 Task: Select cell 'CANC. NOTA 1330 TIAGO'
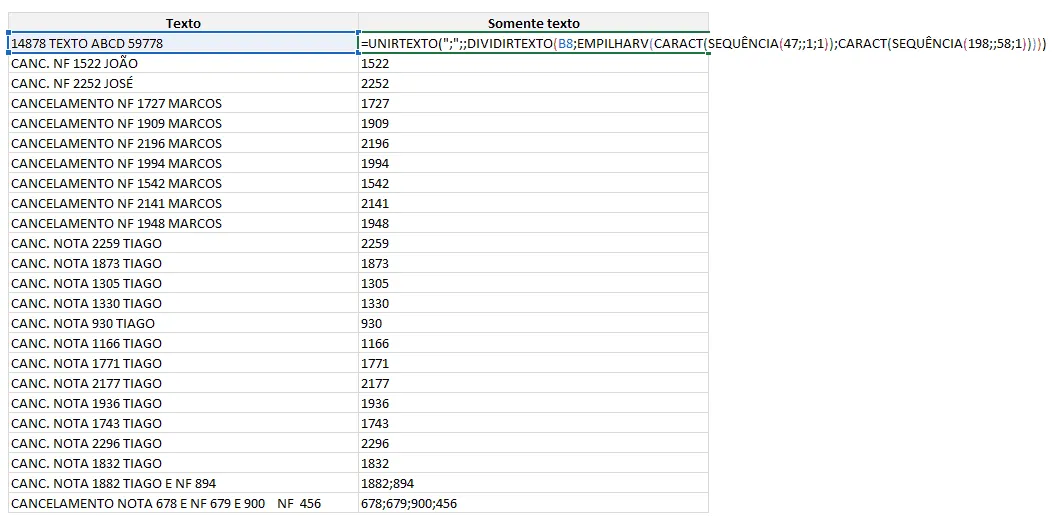(183, 303)
